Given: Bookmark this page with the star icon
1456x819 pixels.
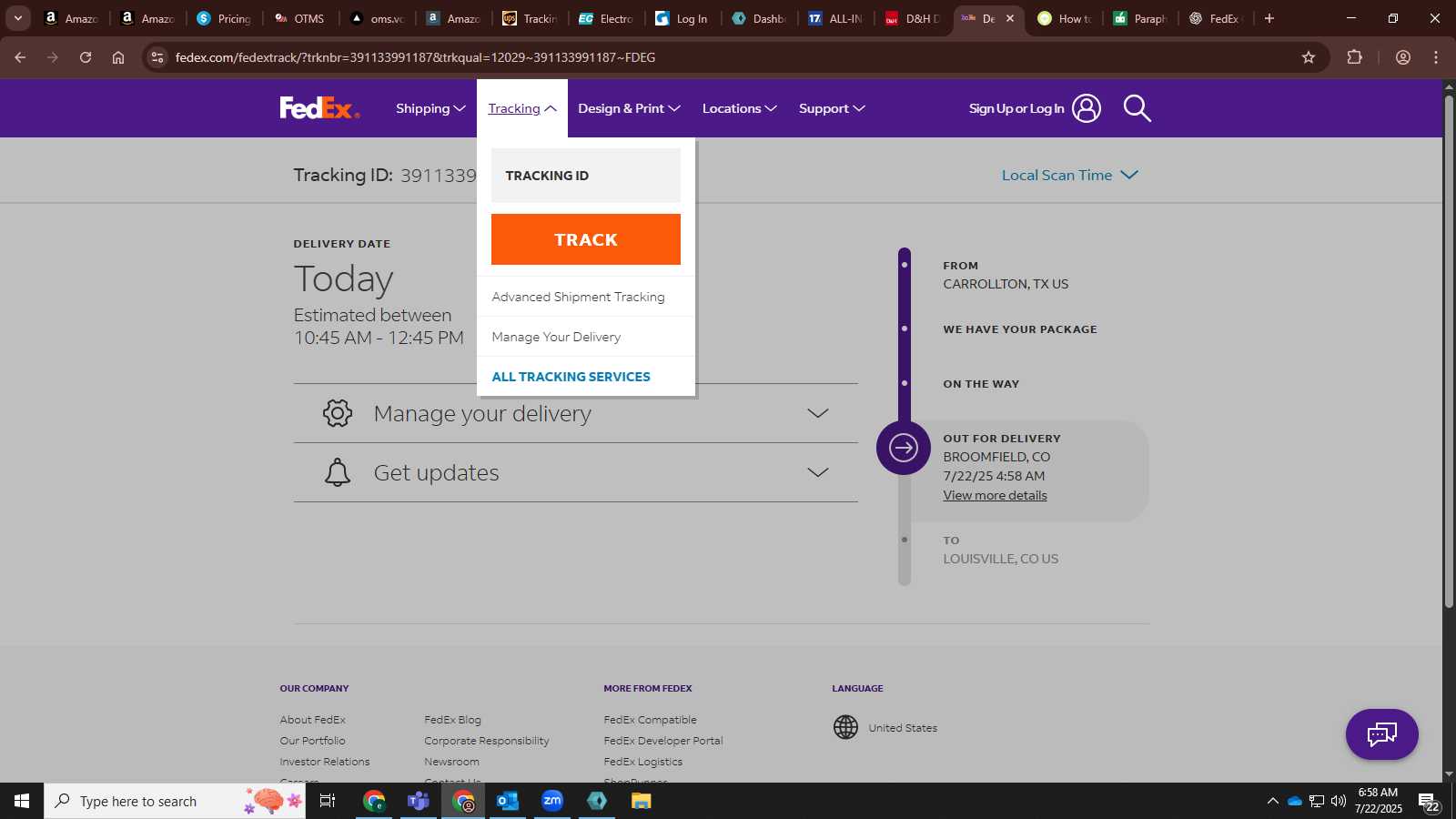Looking at the screenshot, I should point(1309,57).
